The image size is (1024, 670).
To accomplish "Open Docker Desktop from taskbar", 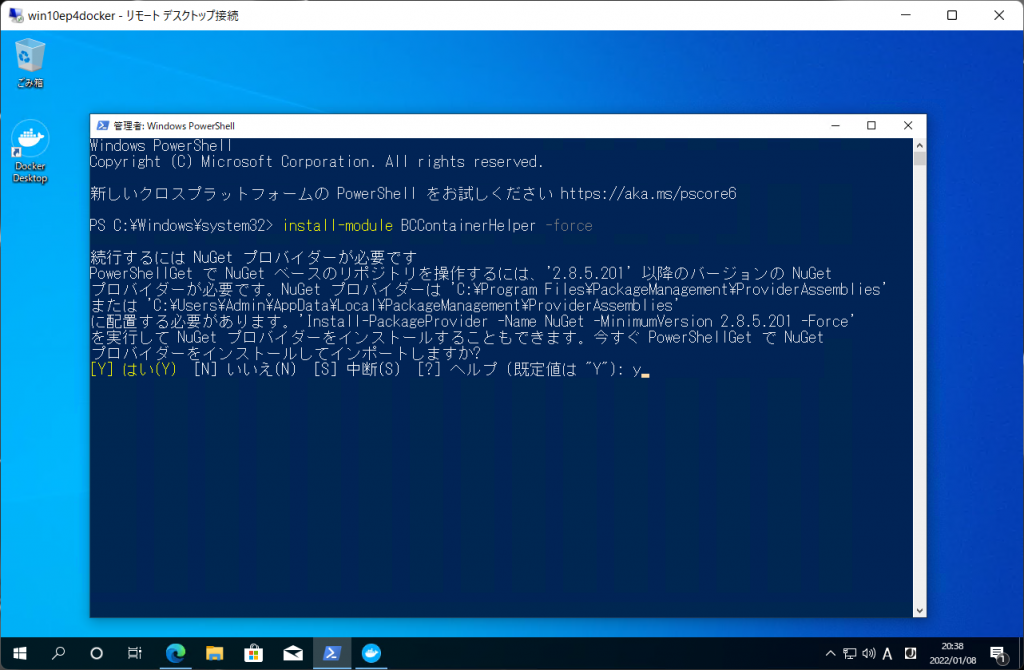I will point(371,653).
